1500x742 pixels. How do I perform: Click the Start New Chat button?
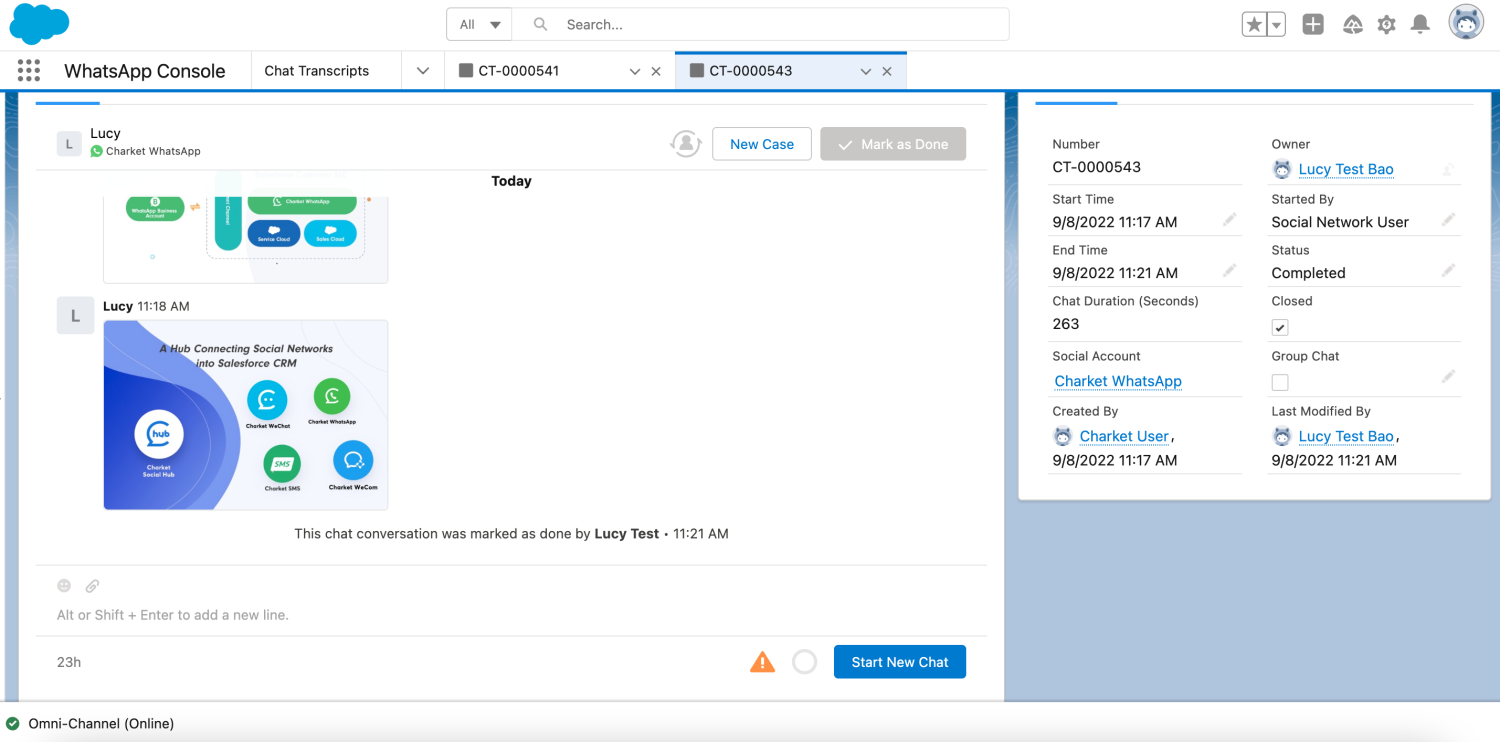tap(900, 662)
